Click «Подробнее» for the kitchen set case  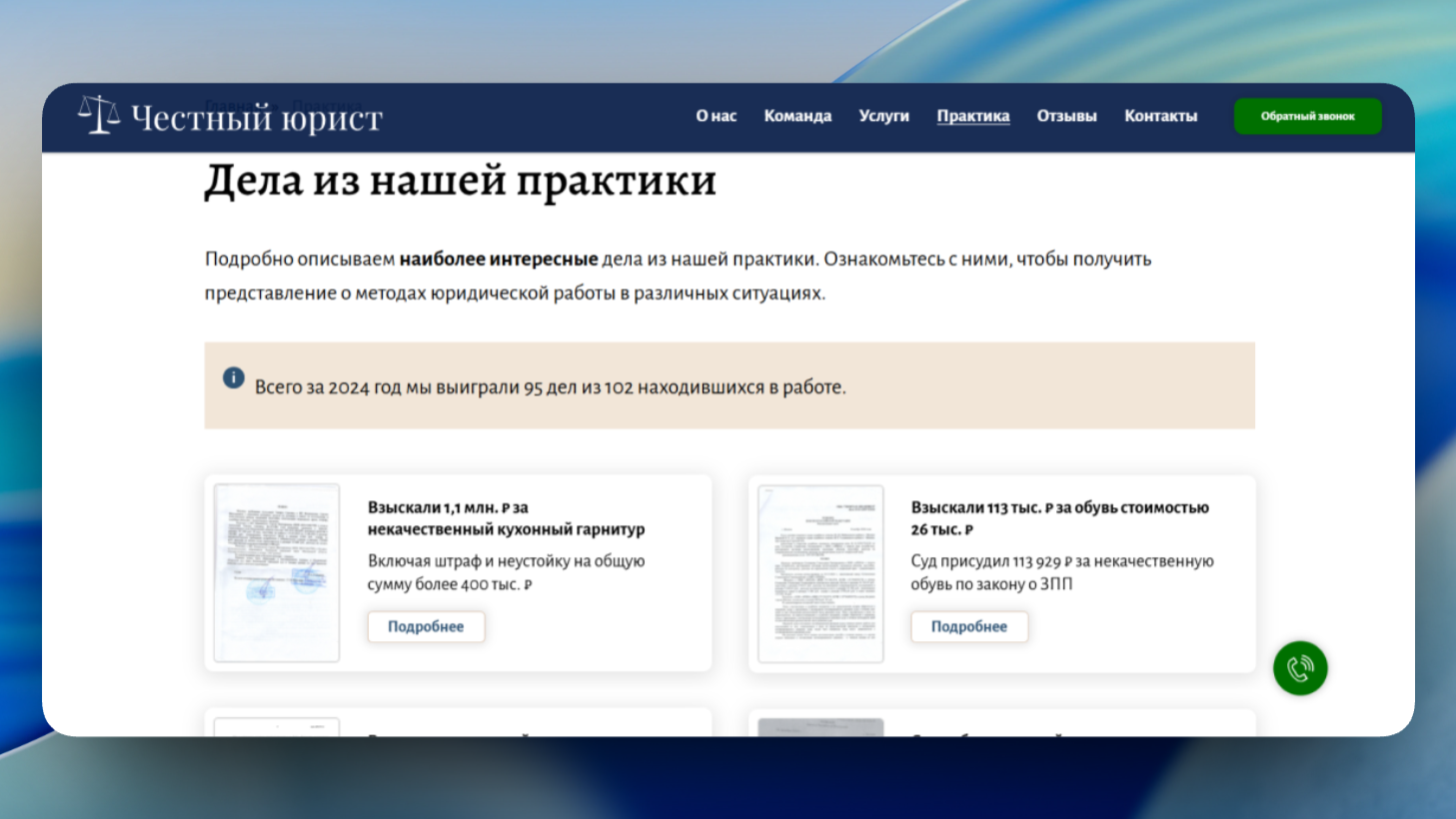click(x=426, y=626)
